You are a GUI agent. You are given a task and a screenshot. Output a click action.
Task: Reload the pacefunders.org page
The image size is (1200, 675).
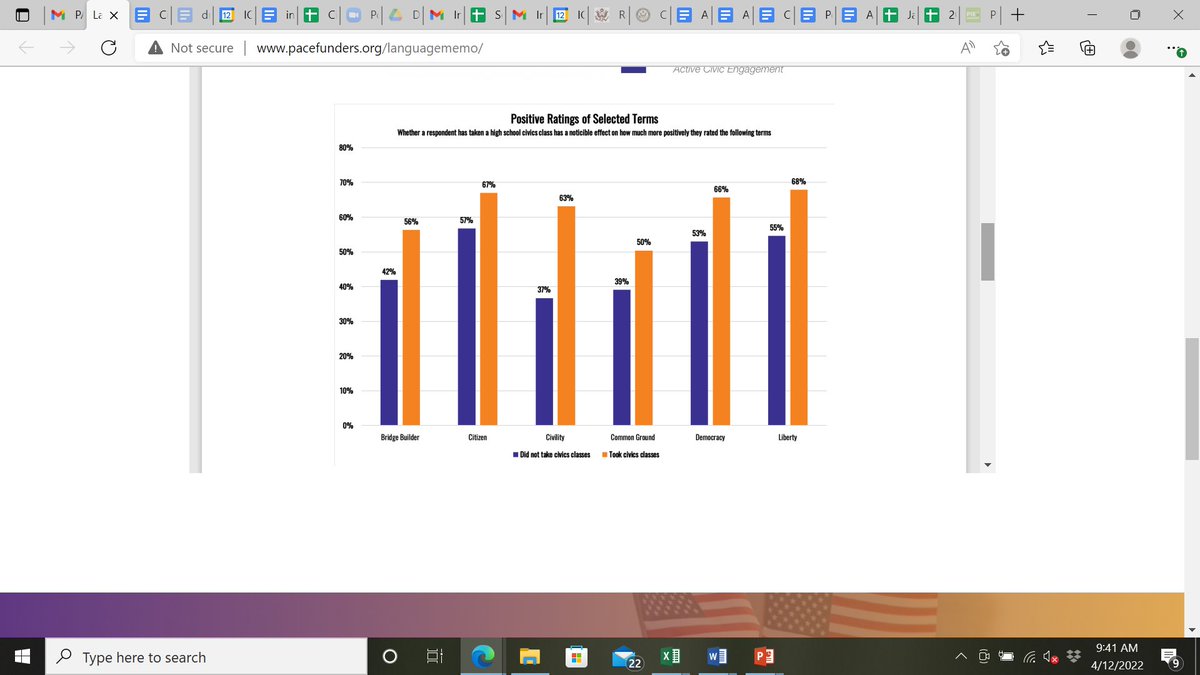tap(109, 47)
